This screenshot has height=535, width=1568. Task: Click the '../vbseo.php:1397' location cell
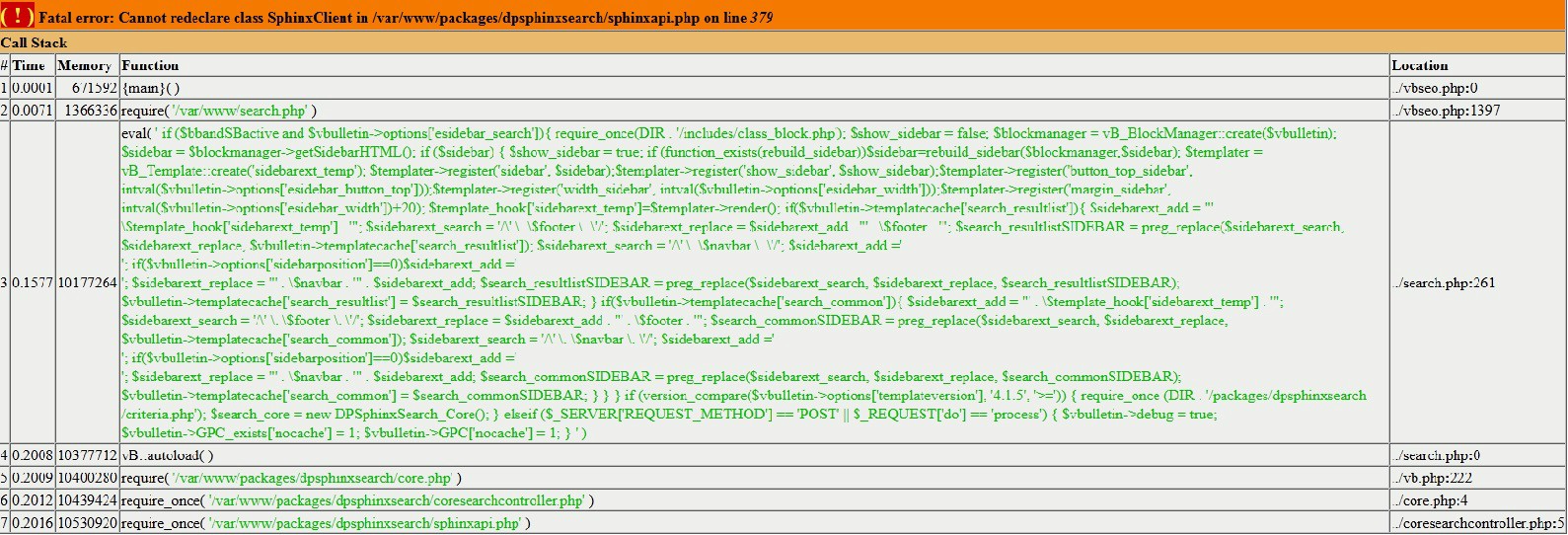pyautogui.click(x=1446, y=111)
